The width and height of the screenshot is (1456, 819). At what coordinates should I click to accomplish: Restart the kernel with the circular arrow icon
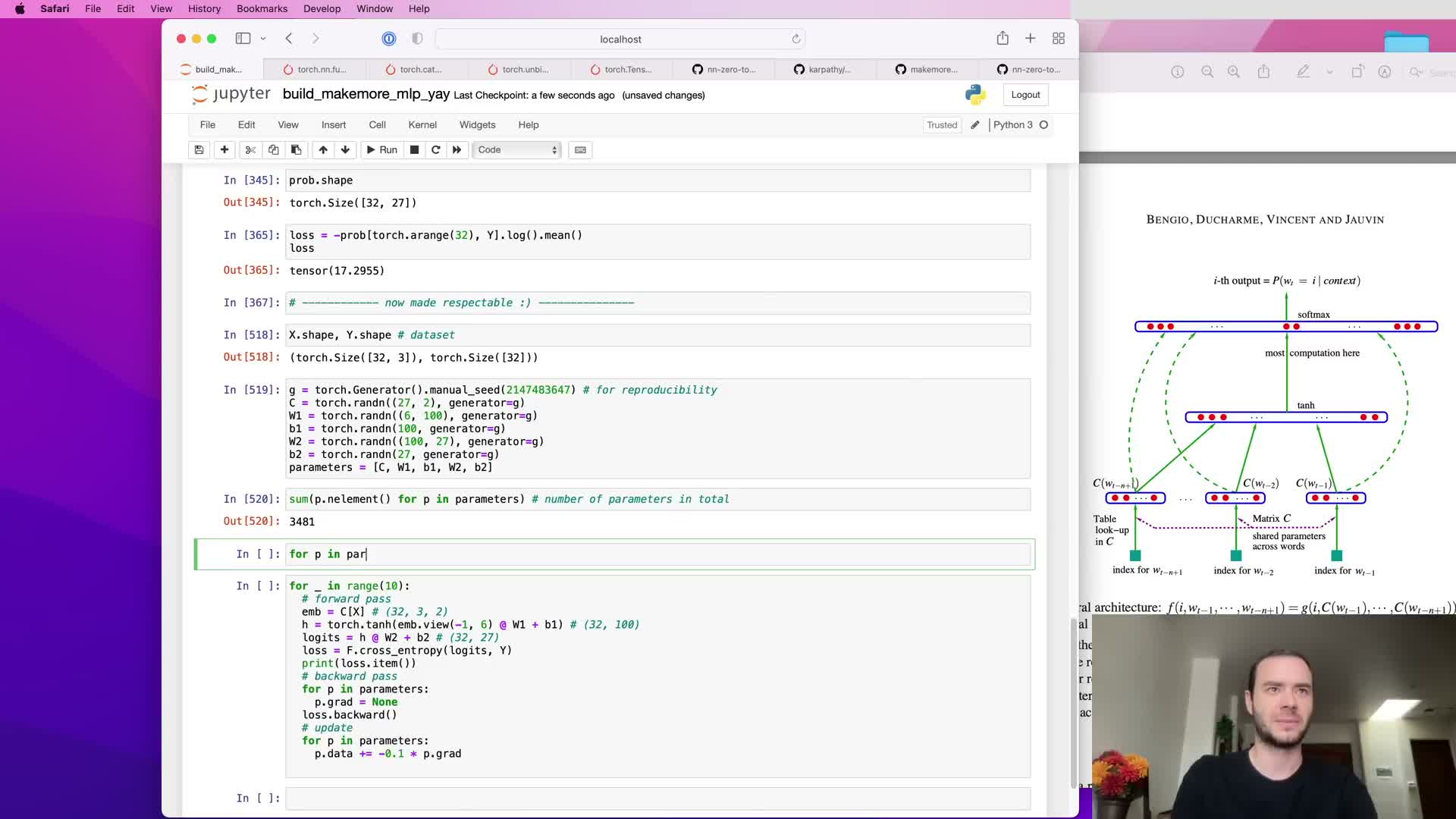click(436, 149)
